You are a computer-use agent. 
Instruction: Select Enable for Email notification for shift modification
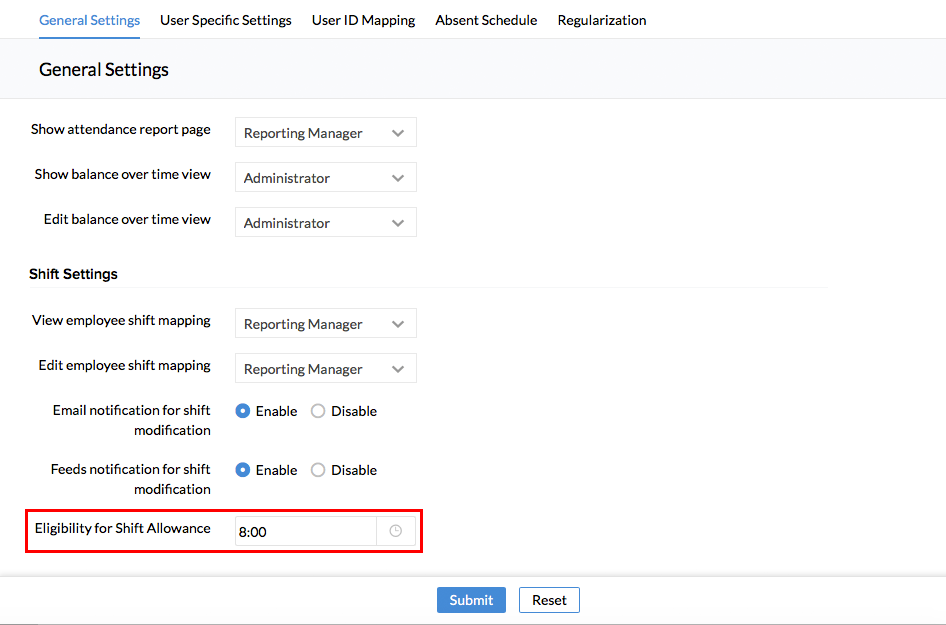pyautogui.click(x=243, y=411)
